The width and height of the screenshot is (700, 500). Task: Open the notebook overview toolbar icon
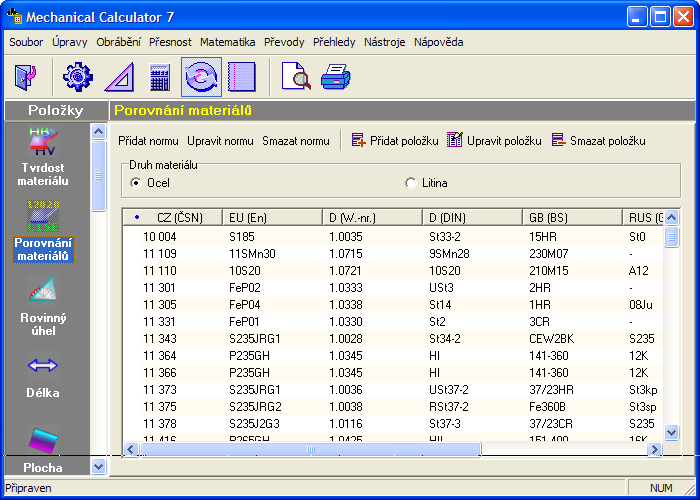coord(242,77)
